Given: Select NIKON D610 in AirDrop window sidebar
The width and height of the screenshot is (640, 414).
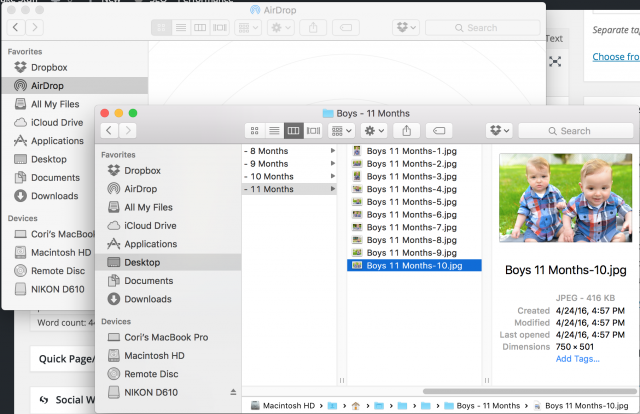Looking at the screenshot, I should tap(49, 289).
